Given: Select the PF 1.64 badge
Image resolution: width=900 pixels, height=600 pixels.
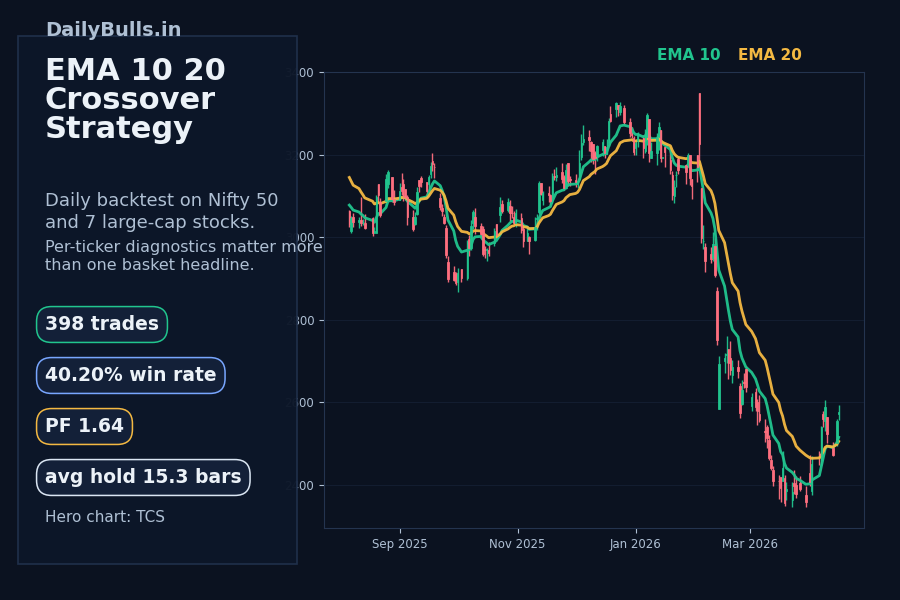Looking at the screenshot, I should click(x=84, y=426).
